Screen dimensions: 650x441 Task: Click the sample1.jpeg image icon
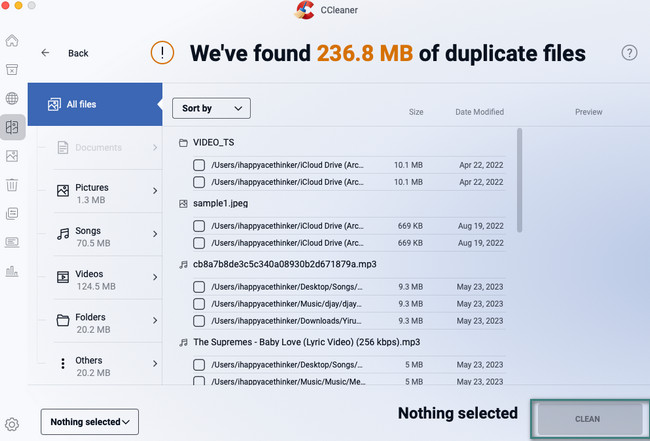[x=183, y=204]
